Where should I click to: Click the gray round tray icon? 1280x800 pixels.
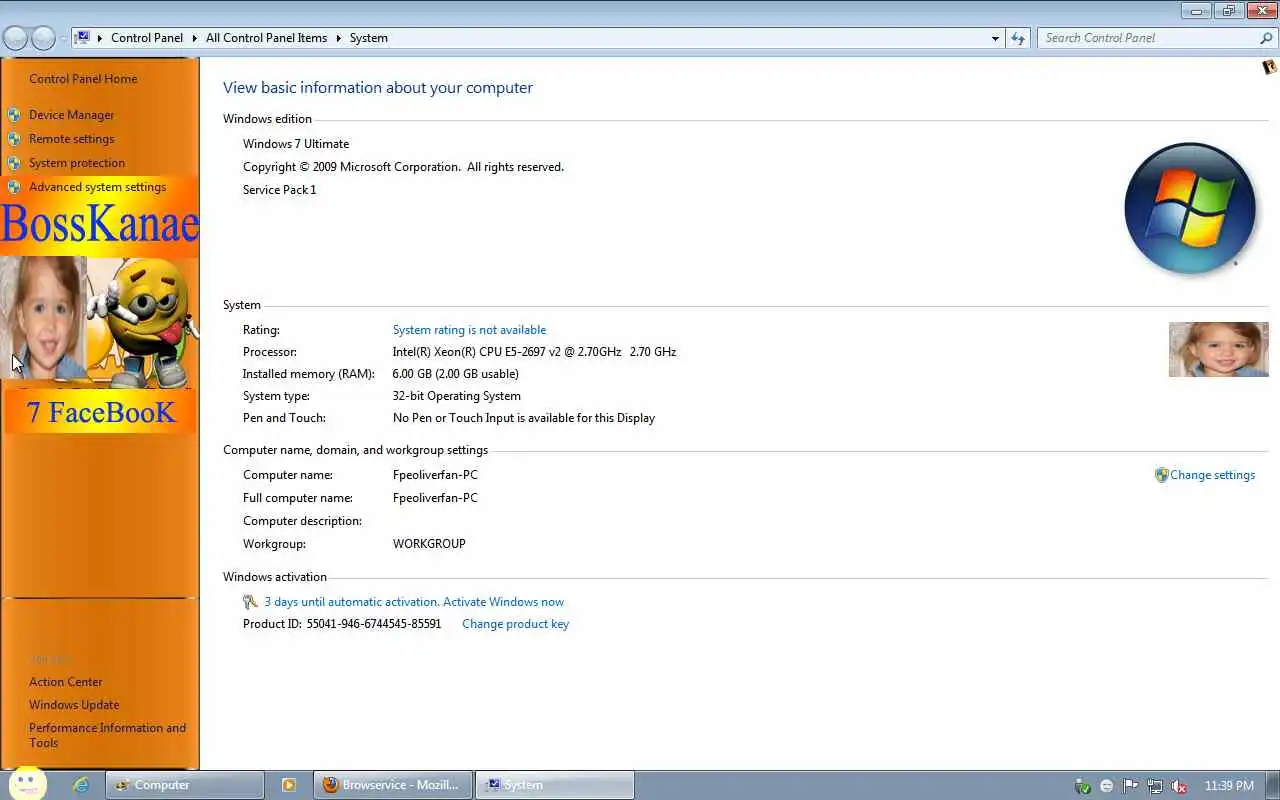[x=1106, y=786]
